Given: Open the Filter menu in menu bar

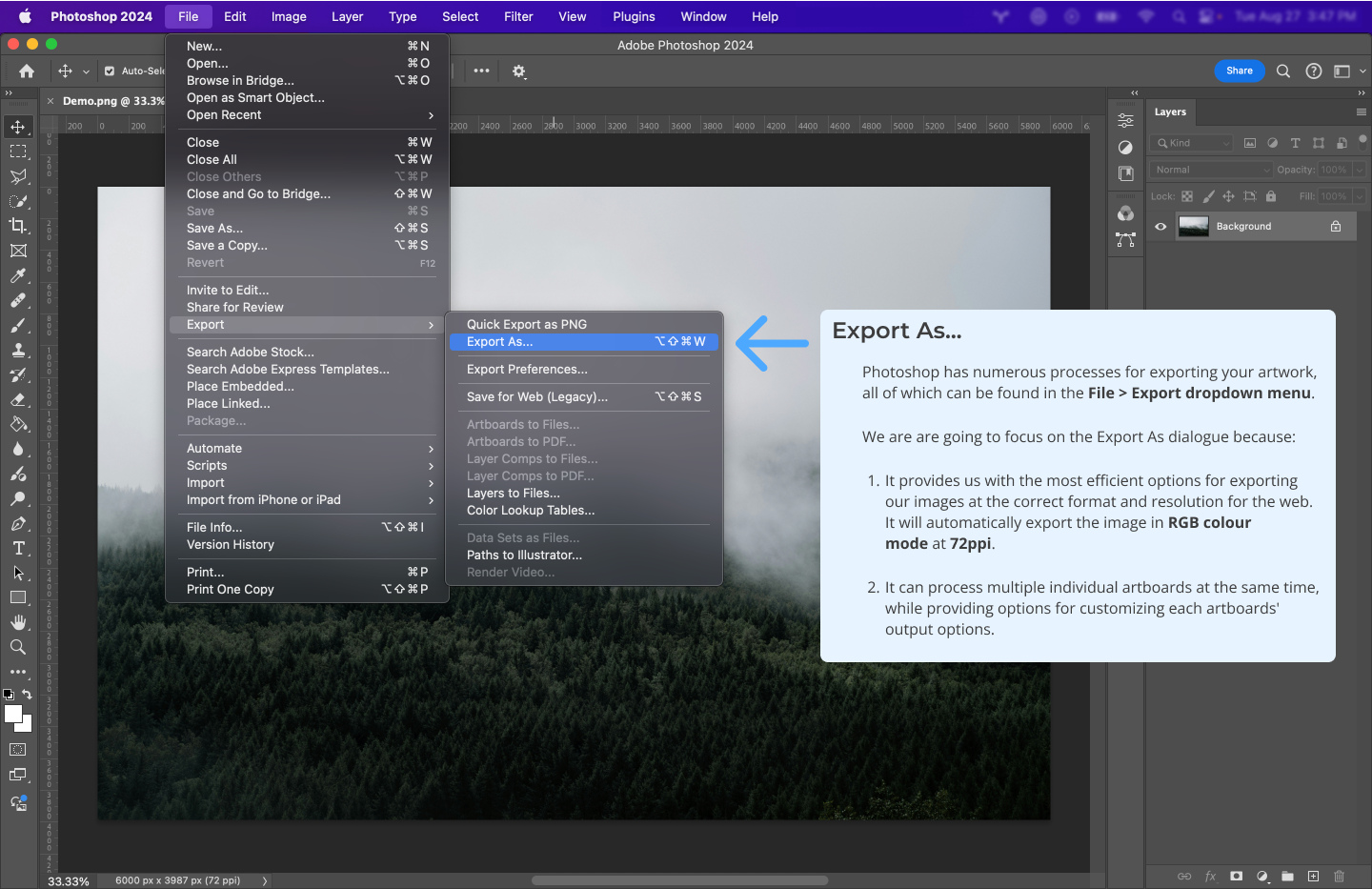Looking at the screenshot, I should point(518,16).
